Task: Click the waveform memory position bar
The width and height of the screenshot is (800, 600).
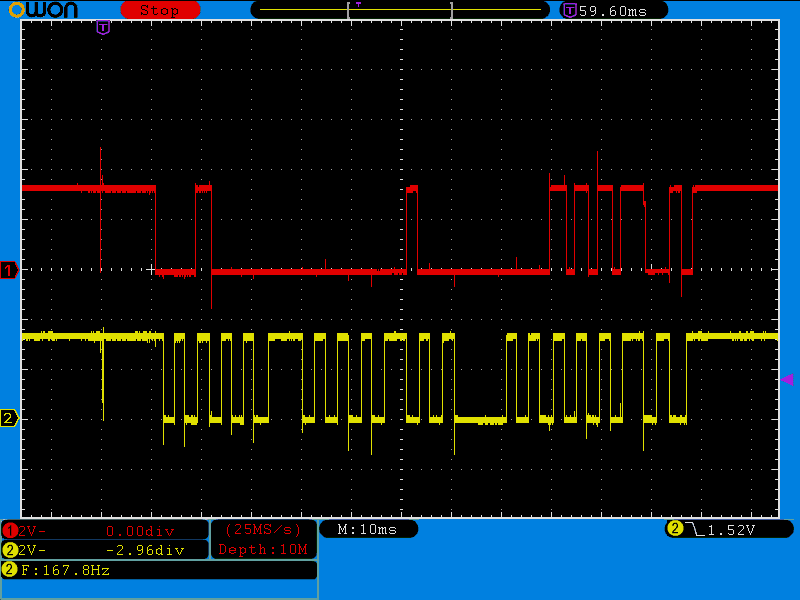Action: (400, 10)
